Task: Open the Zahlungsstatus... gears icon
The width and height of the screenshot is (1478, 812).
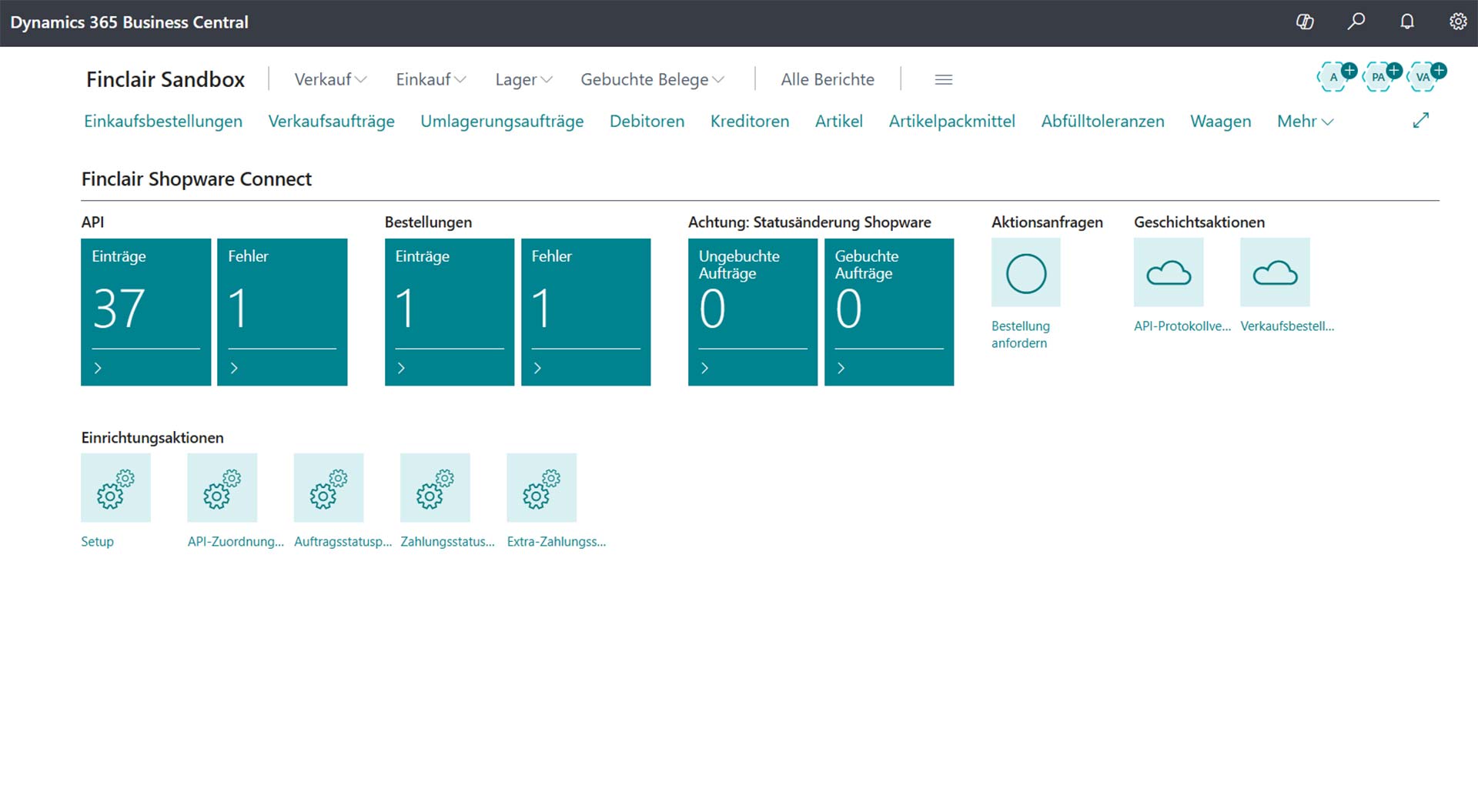Action: (435, 488)
